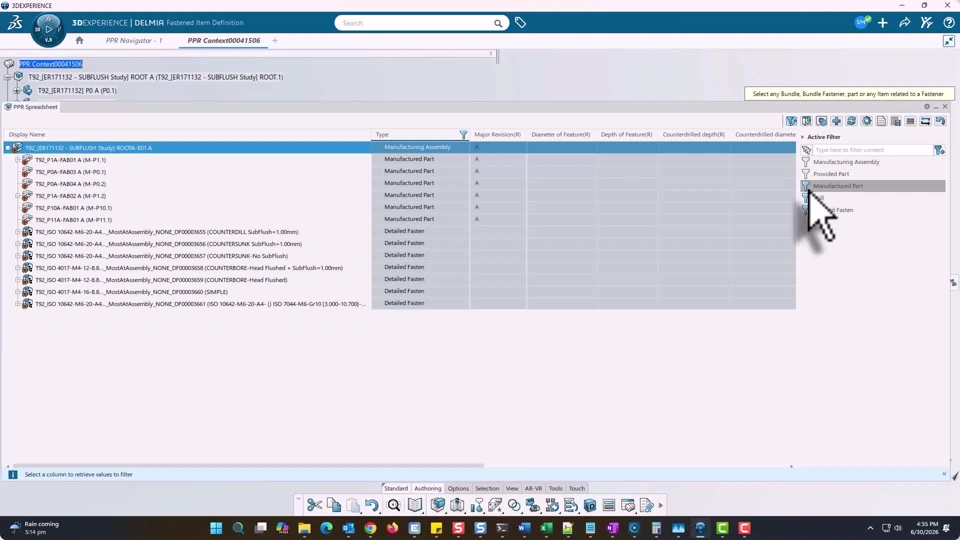The width and height of the screenshot is (960, 540).
Task: Open Google Chrome from the taskbar
Action: tap(370, 528)
